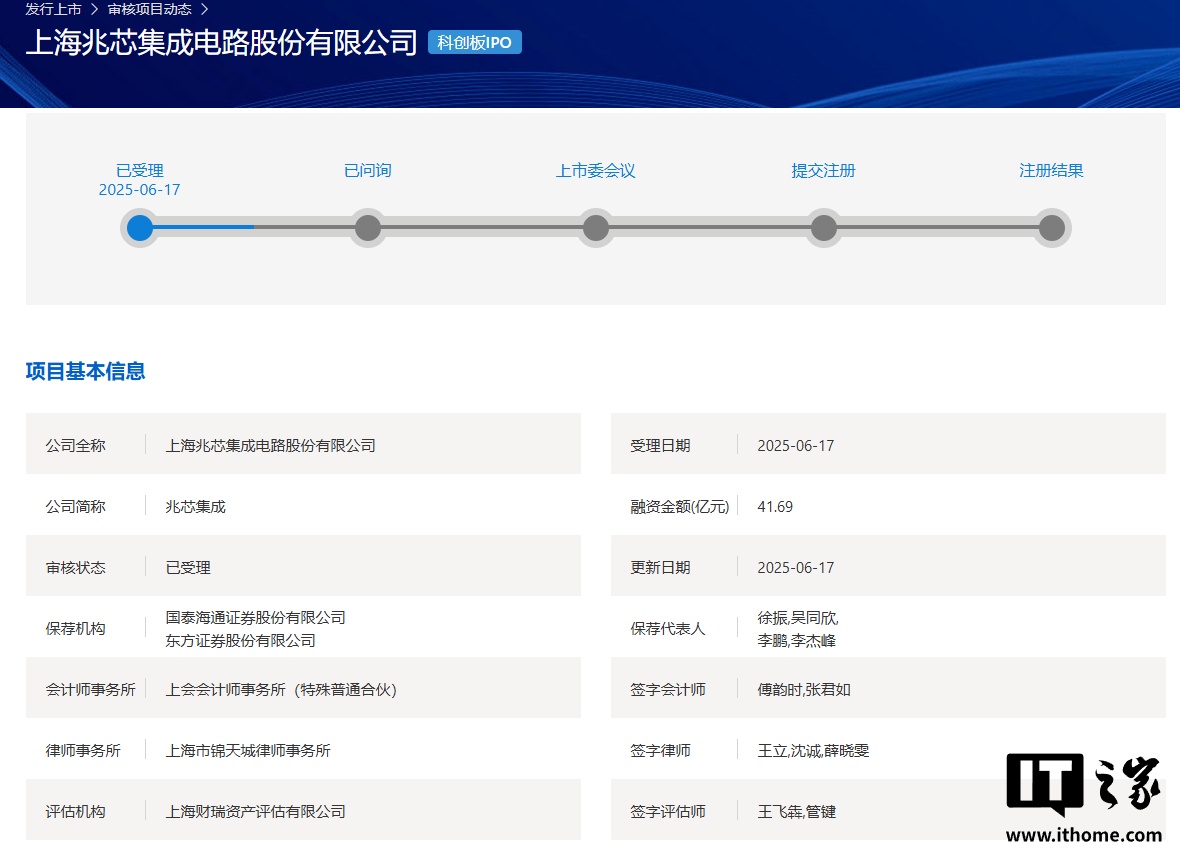Click the 已受理 stage label
Viewport: 1180px width, 857px height.
pos(140,171)
